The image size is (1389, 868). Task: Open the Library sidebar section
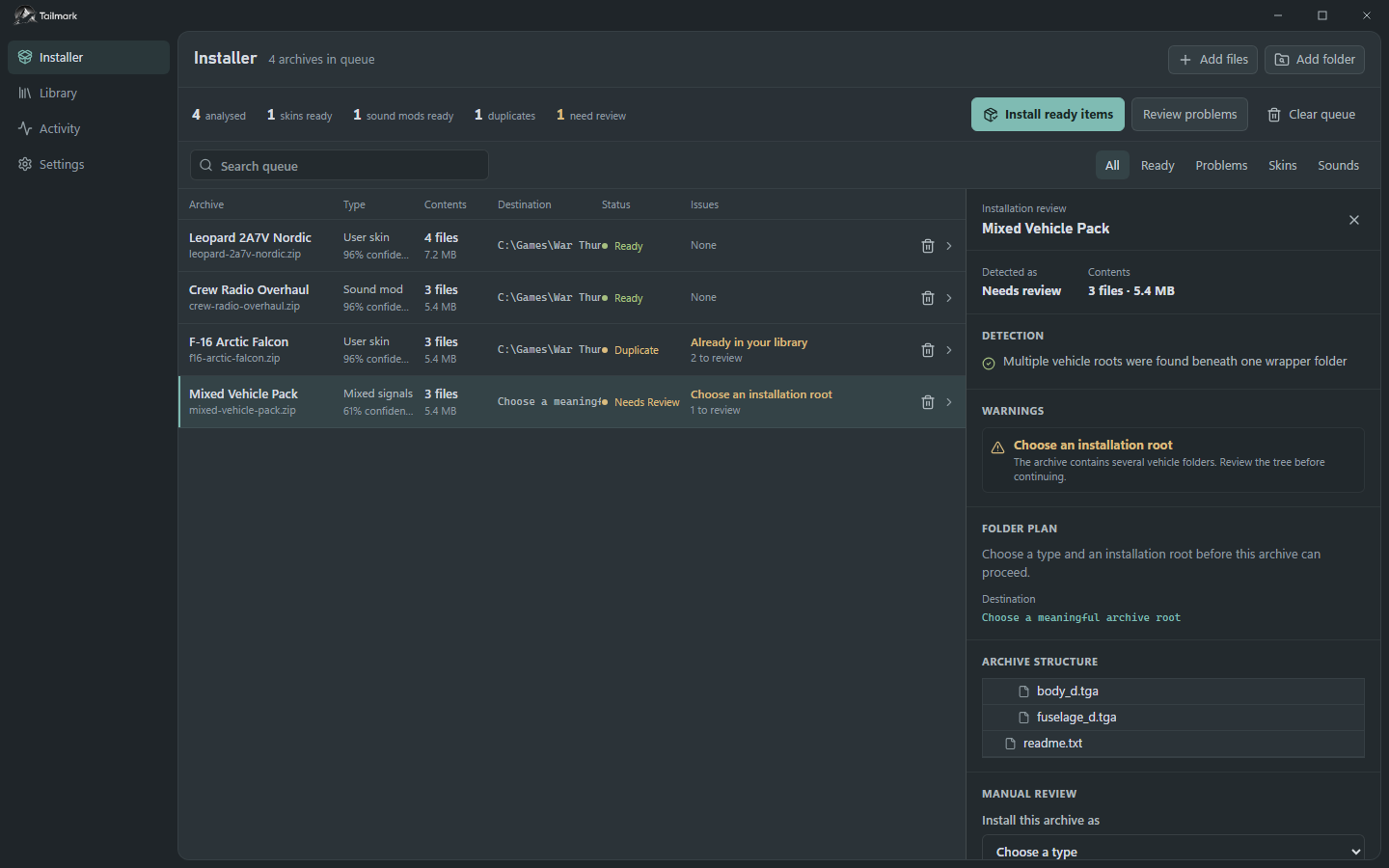click(x=89, y=93)
